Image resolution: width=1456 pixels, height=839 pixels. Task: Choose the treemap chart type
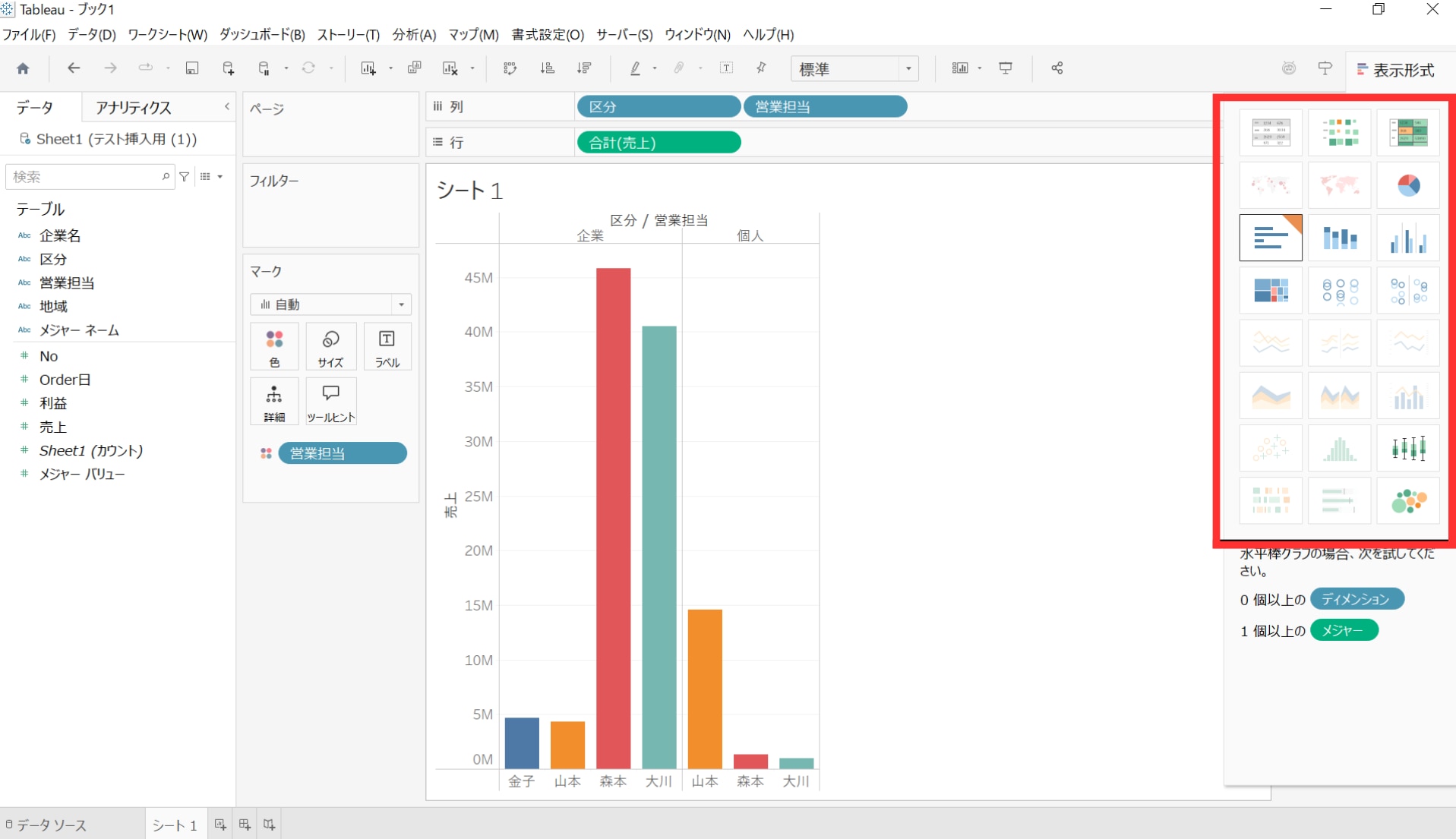click(x=1271, y=290)
